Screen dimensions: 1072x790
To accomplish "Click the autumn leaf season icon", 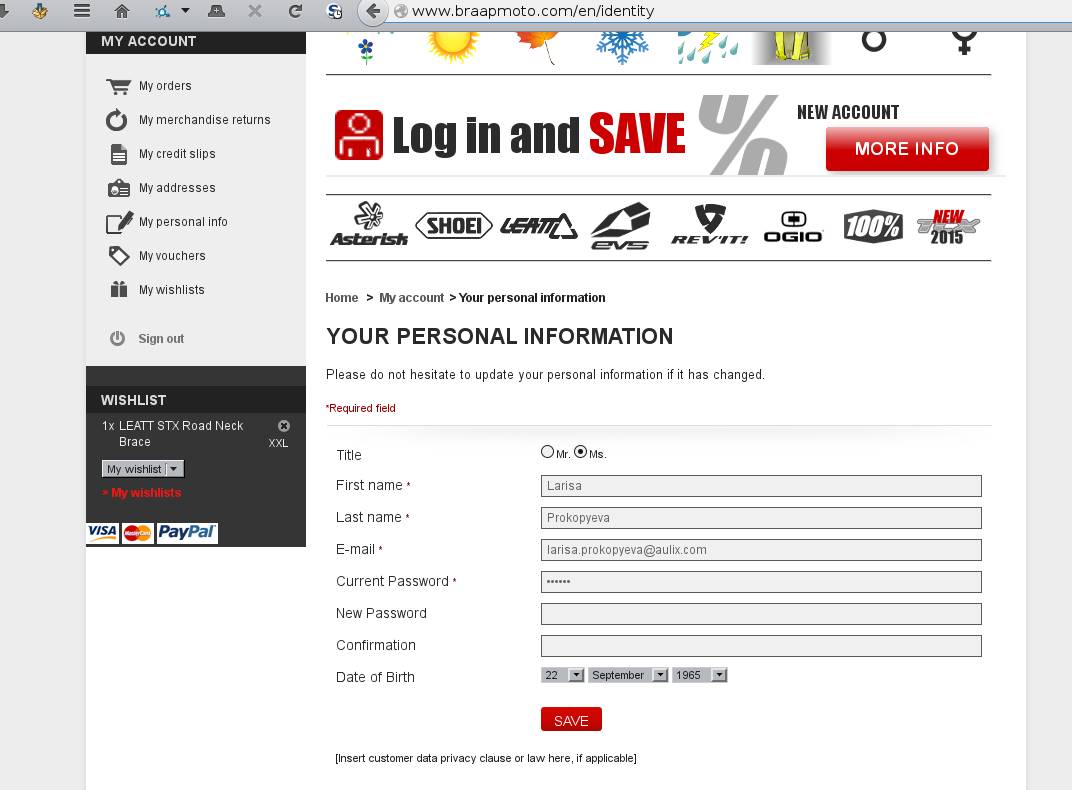I will [537, 46].
